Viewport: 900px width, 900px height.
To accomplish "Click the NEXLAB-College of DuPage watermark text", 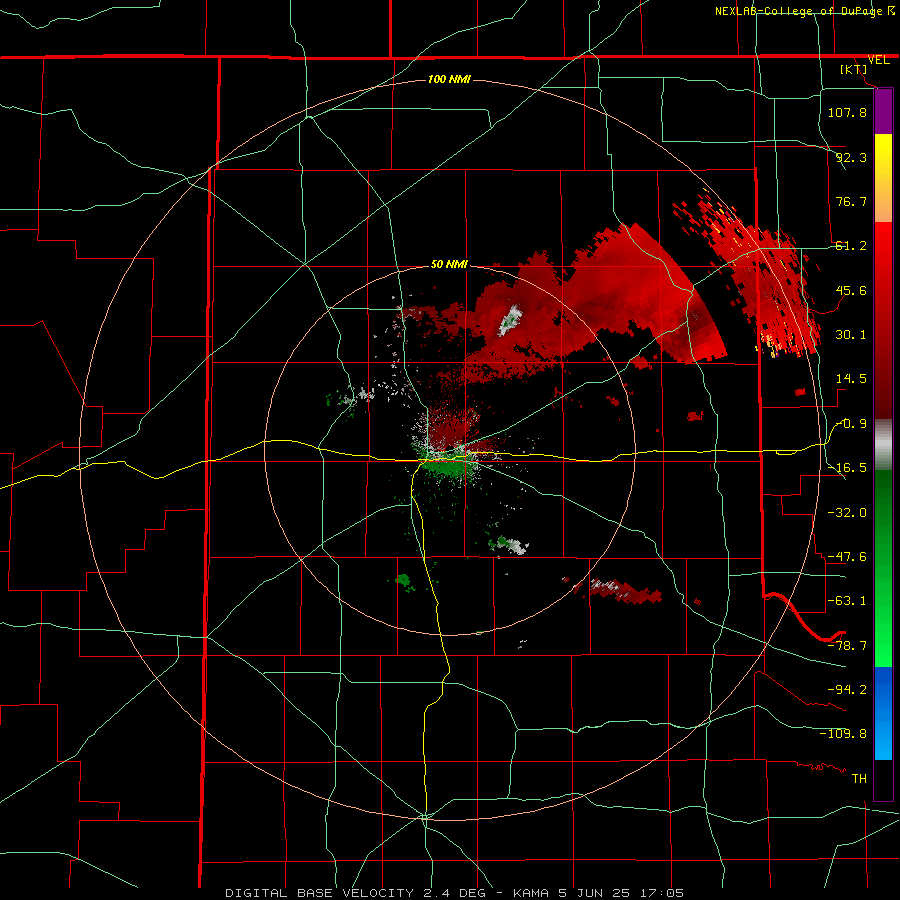I will (x=804, y=11).
